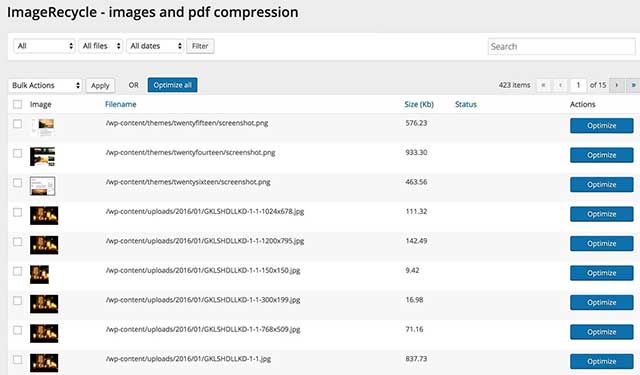Viewport: 640px width, 375px height.
Task: Toggle the select-all checkbox in header
Action: 18,104
